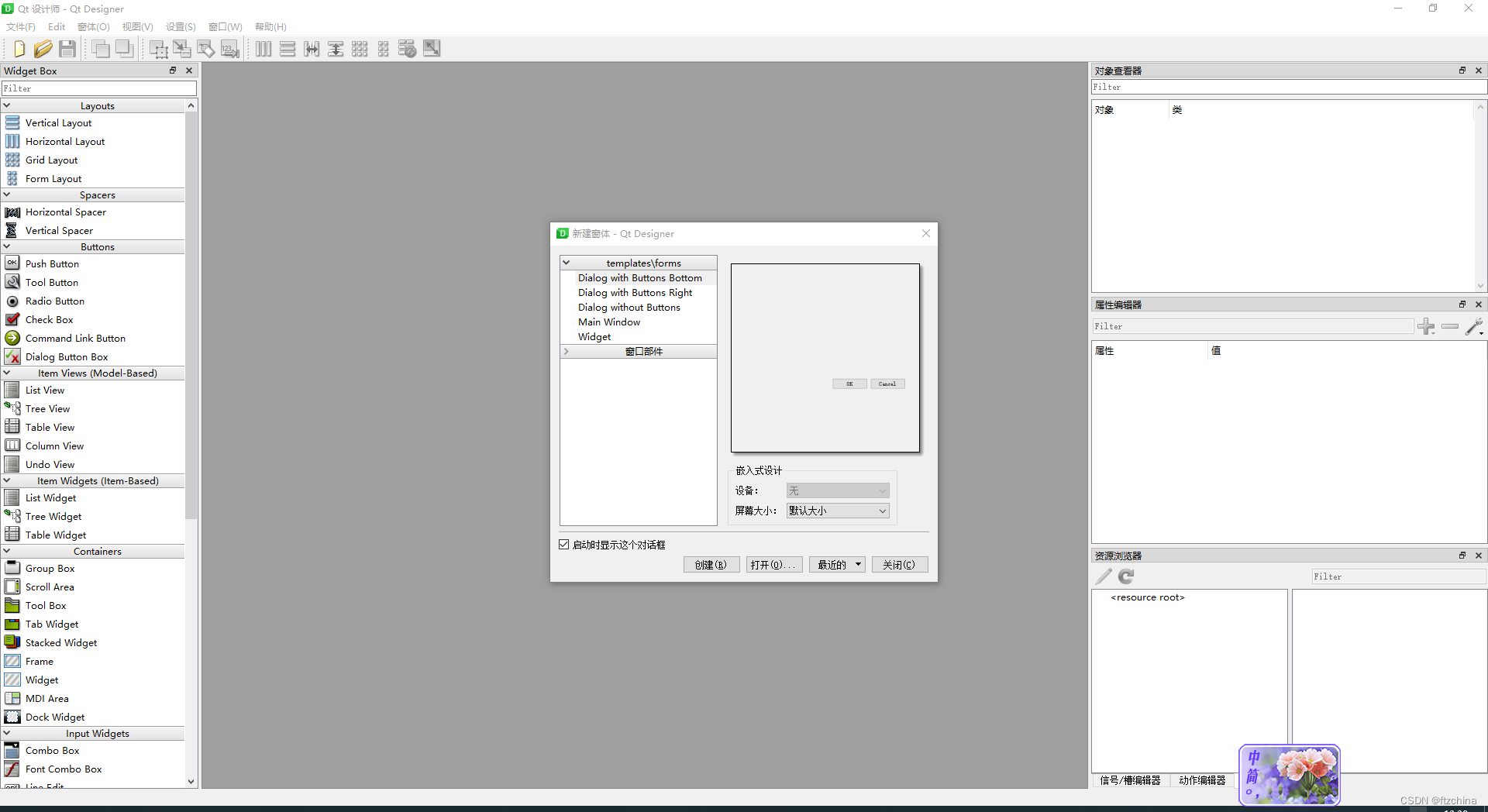Switch to the 动作编辑器 tab
This screenshot has height=812, width=1488.
[1202, 780]
